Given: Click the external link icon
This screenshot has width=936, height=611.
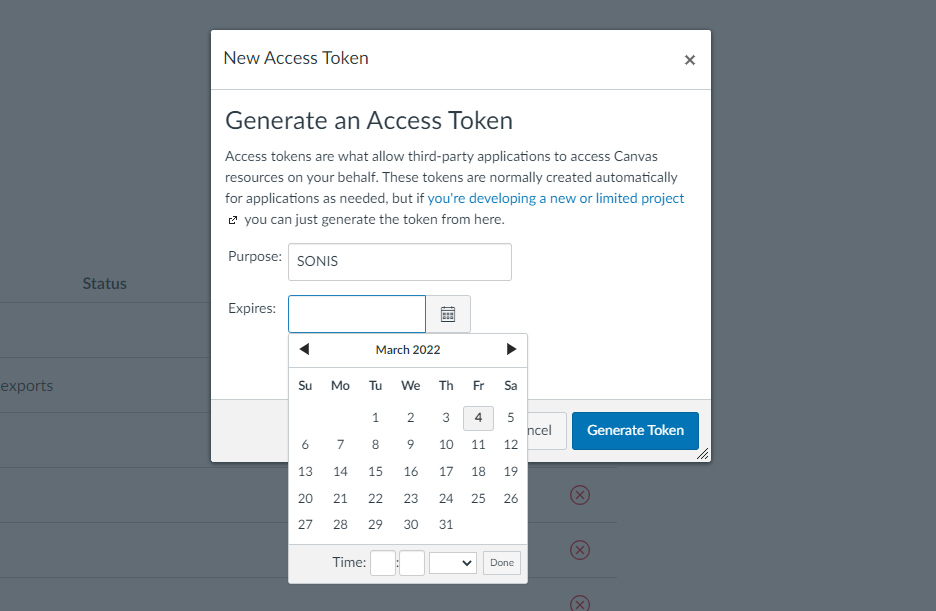Looking at the screenshot, I should 232,219.
